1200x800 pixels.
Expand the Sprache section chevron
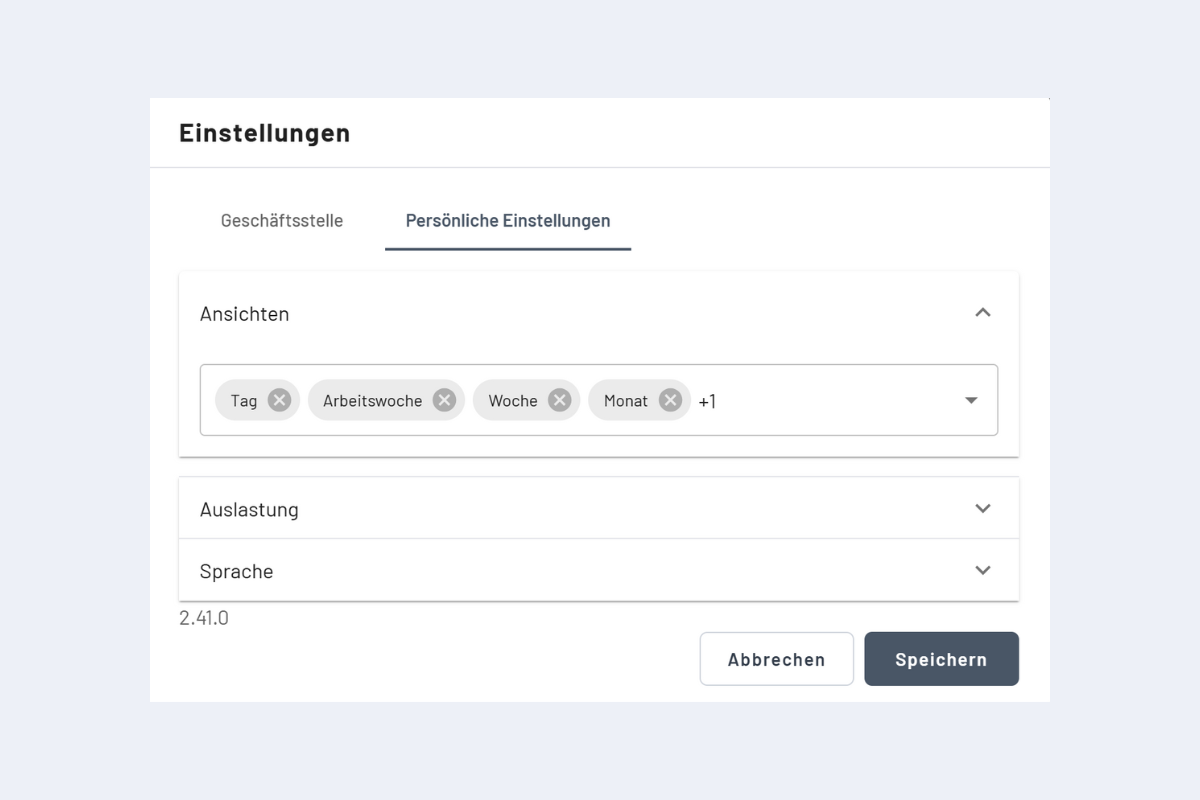982,570
